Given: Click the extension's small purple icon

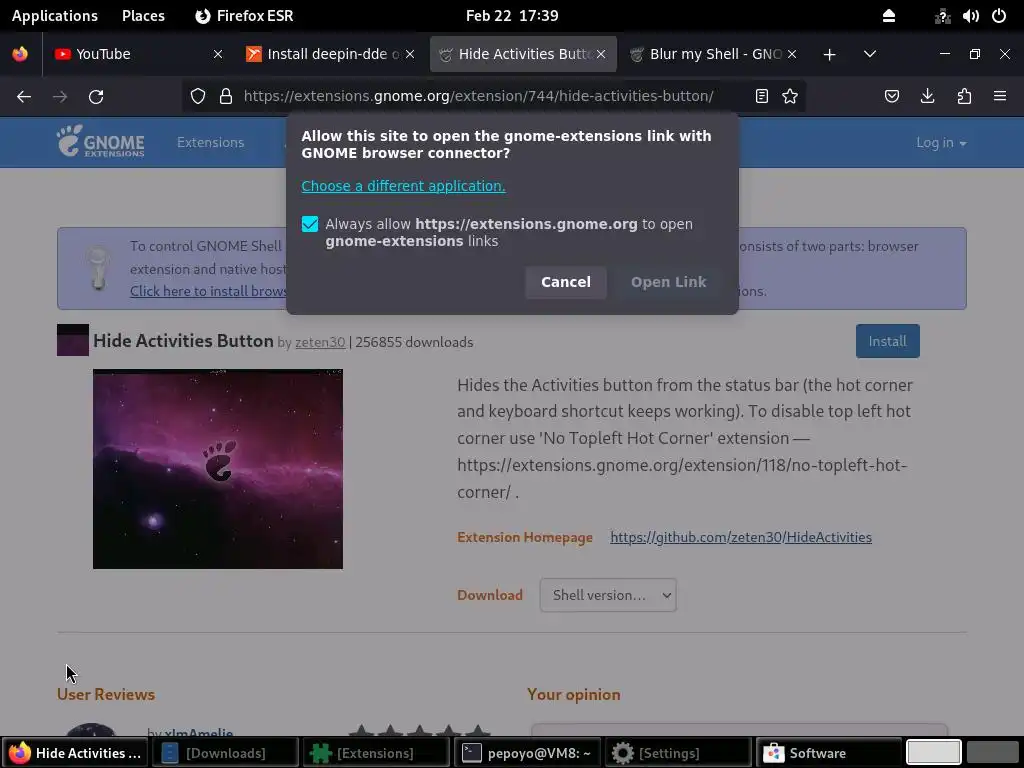Looking at the screenshot, I should [x=72, y=340].
